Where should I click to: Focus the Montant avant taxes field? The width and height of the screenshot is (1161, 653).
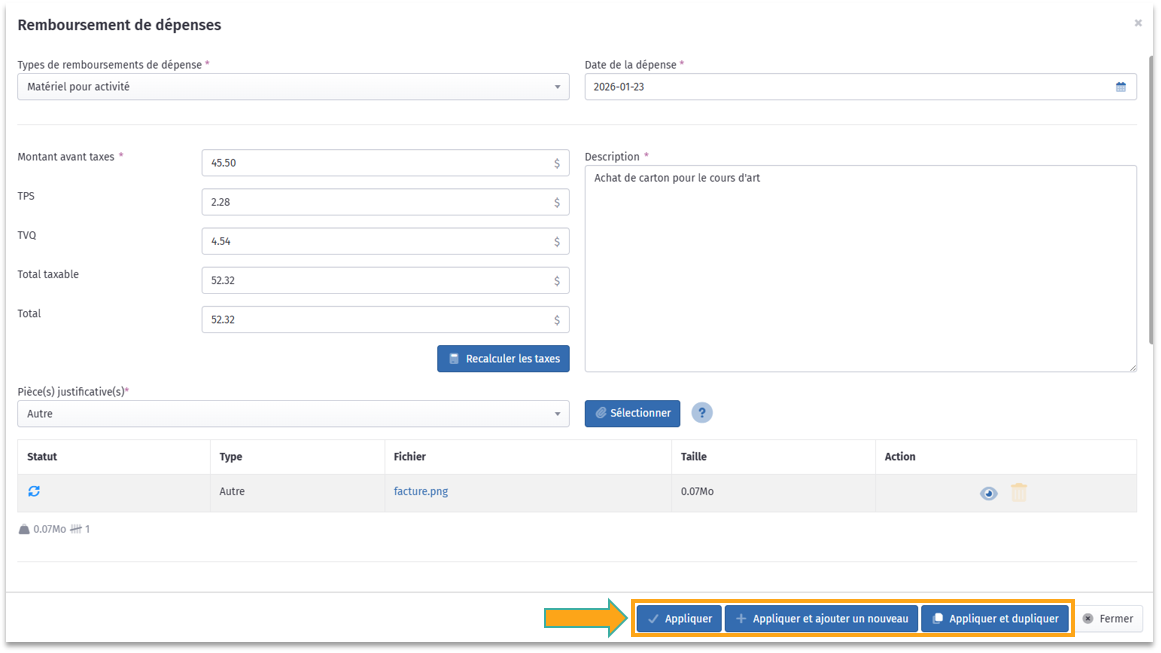coord(385,163)
